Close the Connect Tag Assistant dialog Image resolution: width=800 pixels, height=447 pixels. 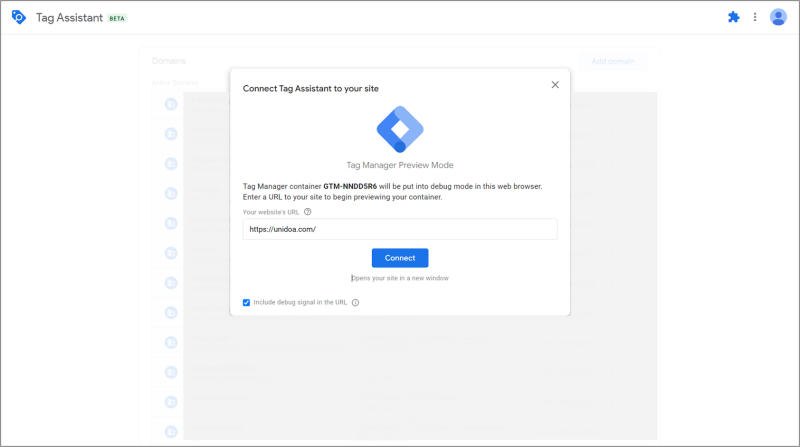coord(555,85)
